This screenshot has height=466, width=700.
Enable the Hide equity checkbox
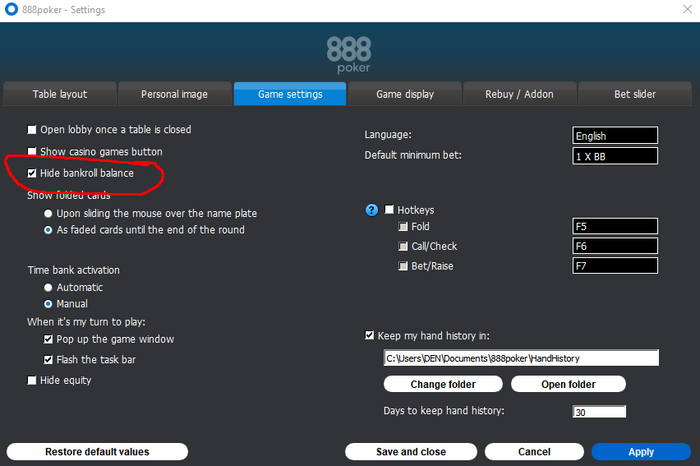(x=32, y=380)
